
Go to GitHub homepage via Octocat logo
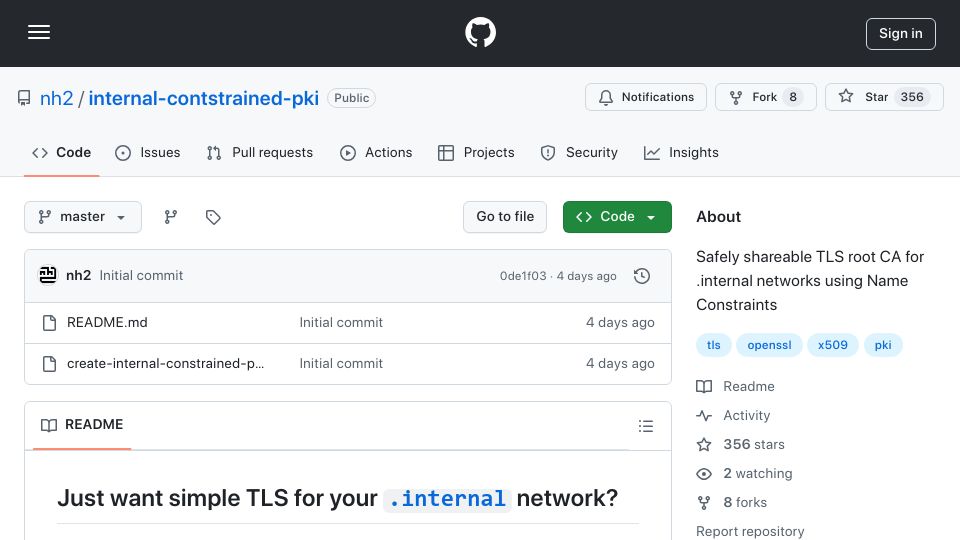pyautogui.click(x=480, y=32)
